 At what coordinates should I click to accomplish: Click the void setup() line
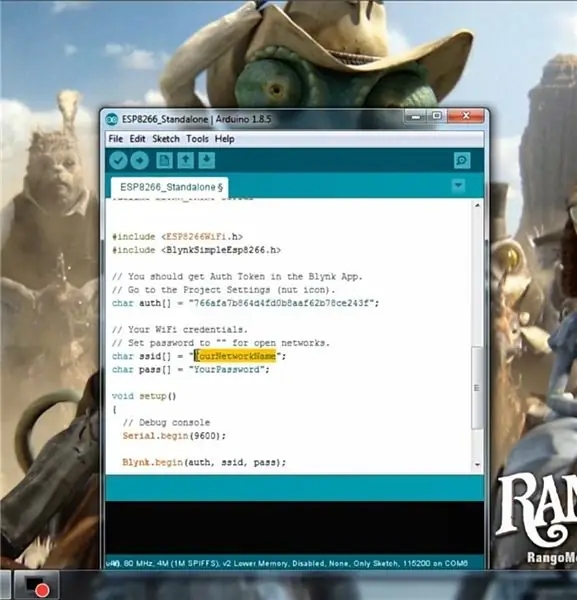pyautogui.click(x=144, y=396)
